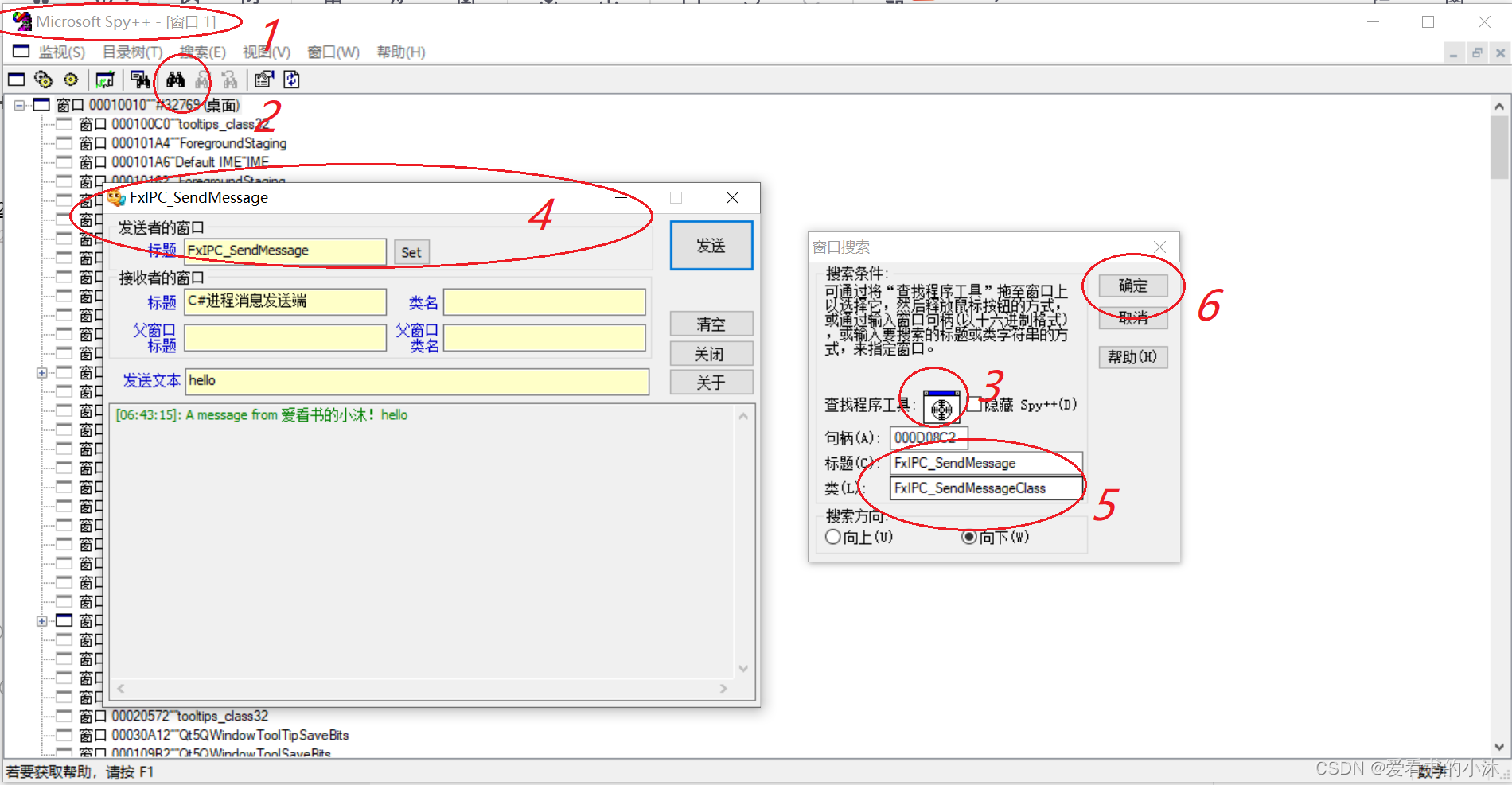The image size is (1512, 785).
Task: Click window icon of 00020572 tooltips_class32 row
Action: coord(64,717)
